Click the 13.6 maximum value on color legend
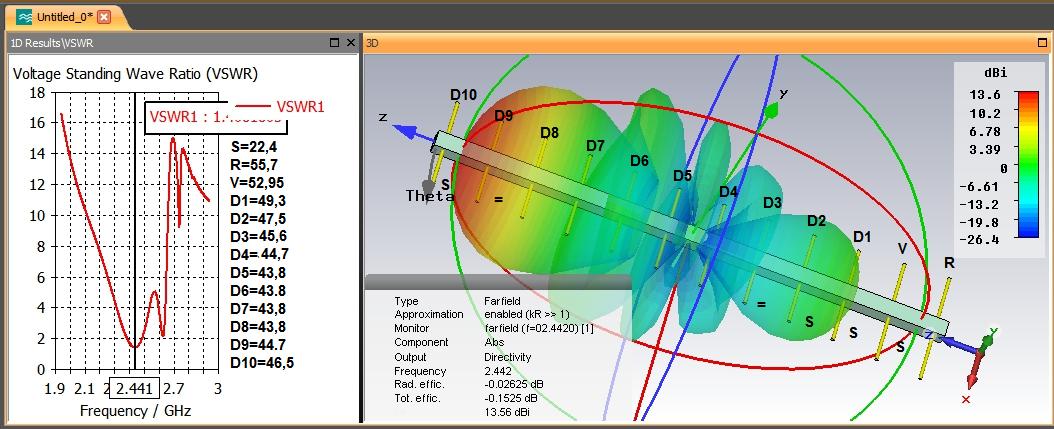 [x=984, y=95]
